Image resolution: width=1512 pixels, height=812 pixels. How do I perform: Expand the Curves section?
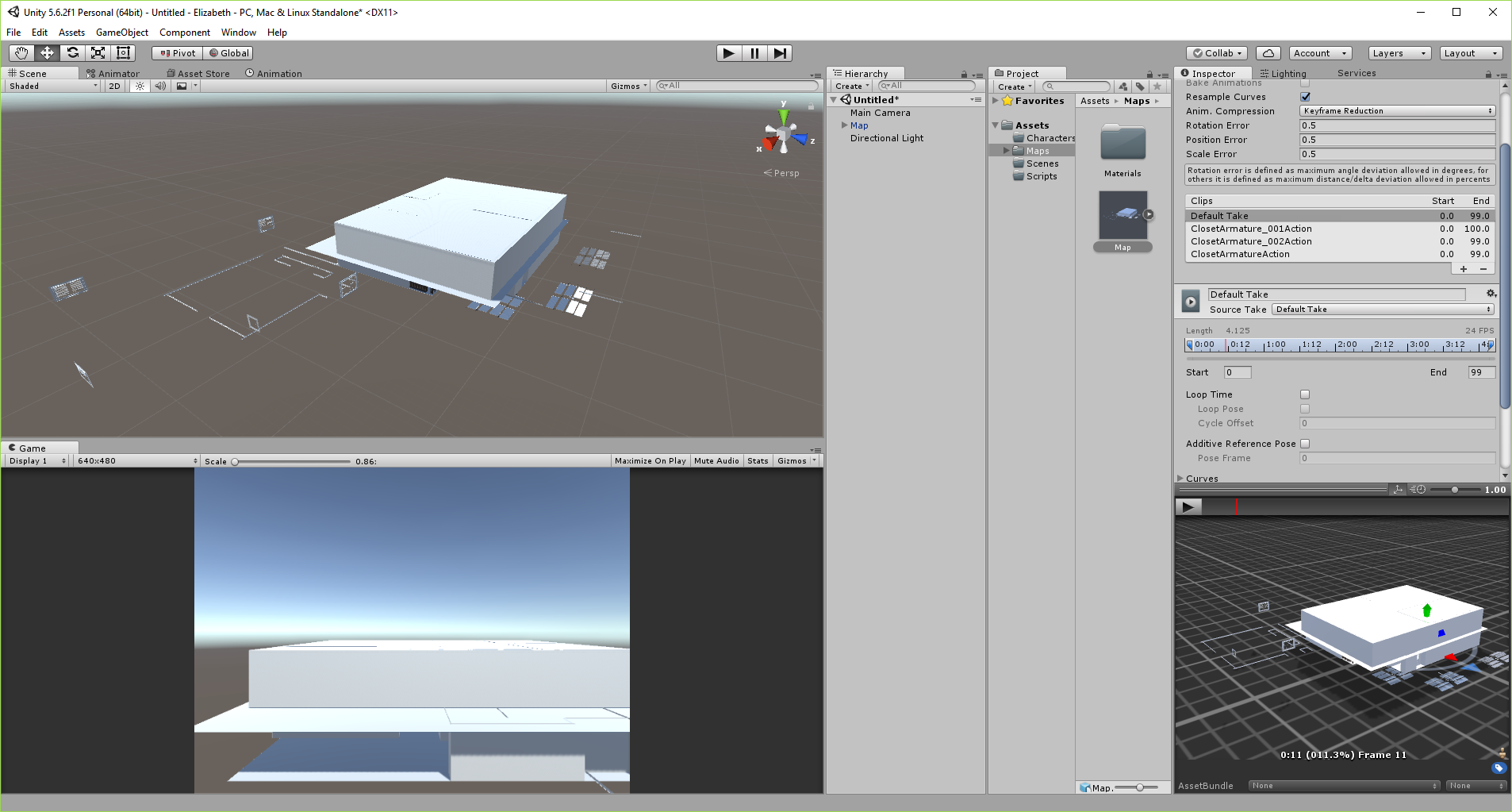[x=1180, y=479]
